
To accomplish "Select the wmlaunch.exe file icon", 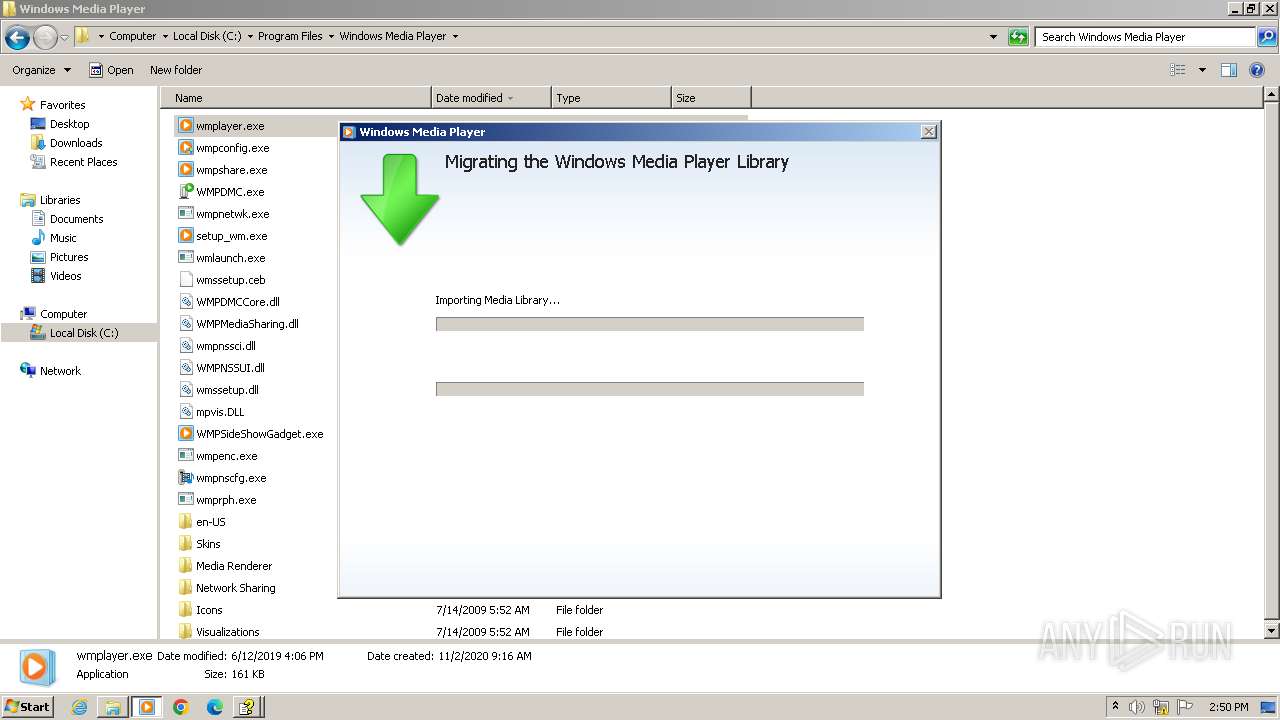I will (x=186, y=258).
